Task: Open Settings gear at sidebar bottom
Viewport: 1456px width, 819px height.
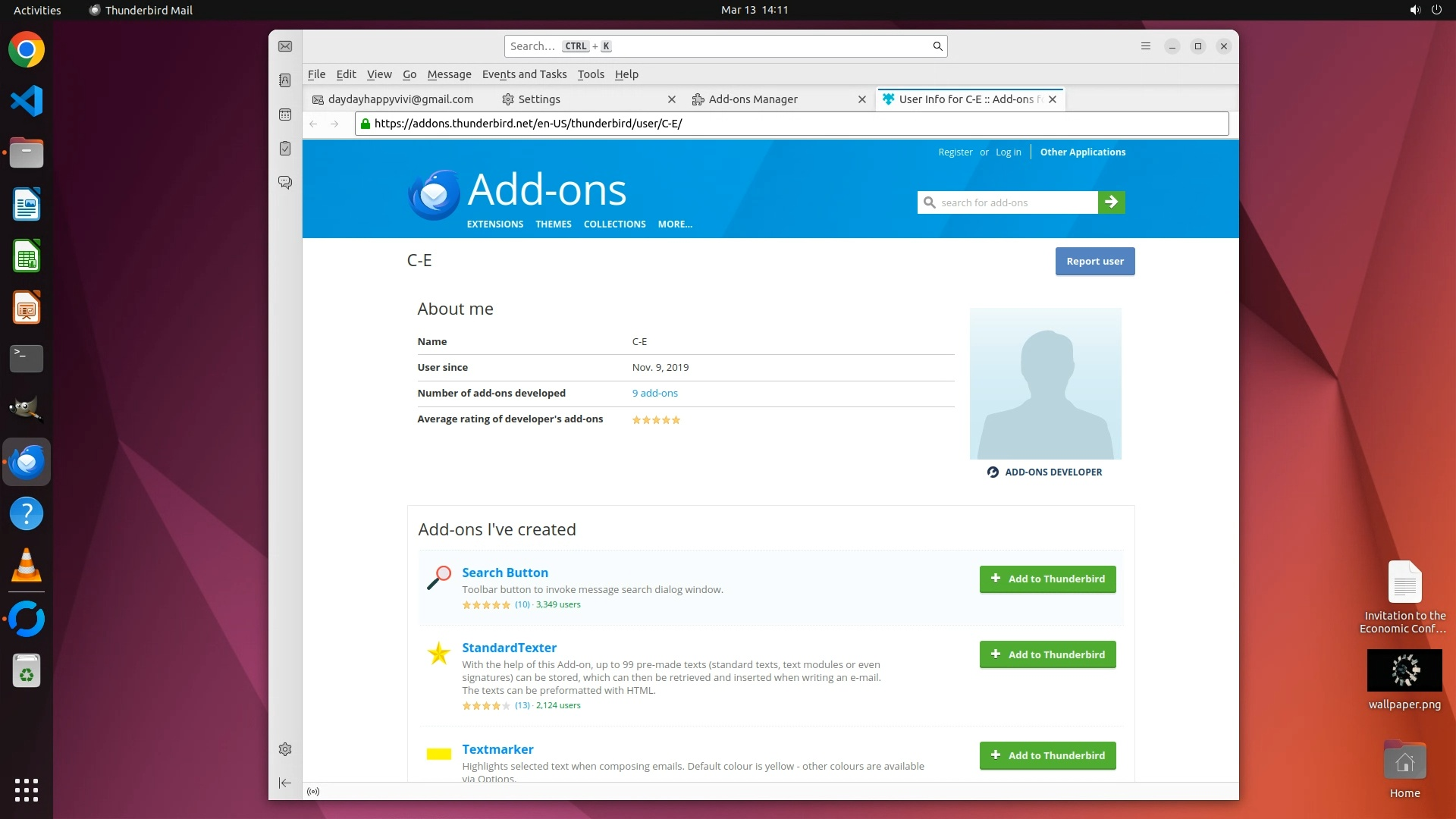Action: (285, 749)
